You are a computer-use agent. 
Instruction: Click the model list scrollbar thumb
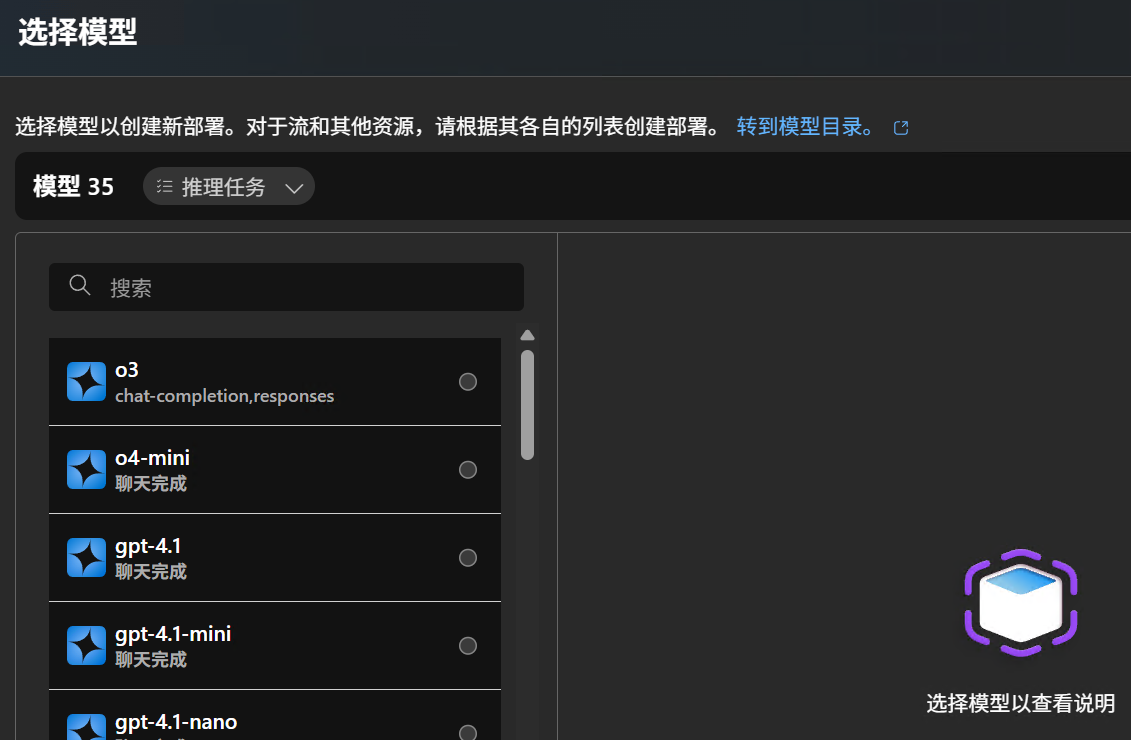tap(527, 405)
